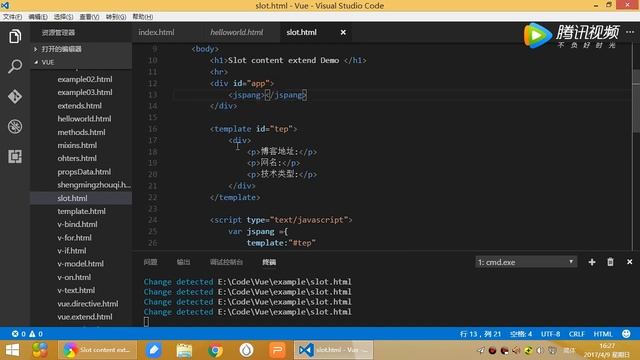Switch to the 调试控制台 panel tab
Image resolution: width=640 pixels, height=360 pixels.
pyautogui.click(x=226, y=262)
